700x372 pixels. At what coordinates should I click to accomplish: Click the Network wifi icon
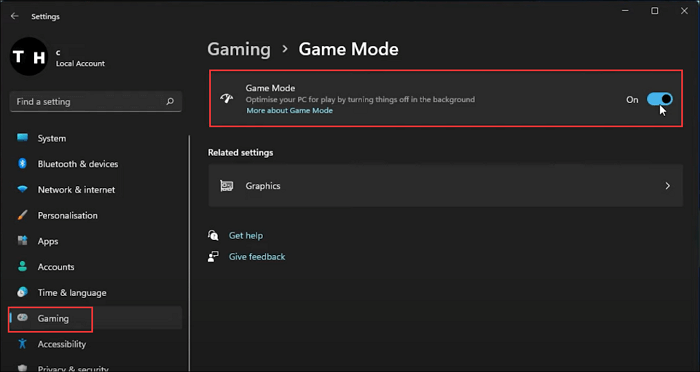[22, 189]
